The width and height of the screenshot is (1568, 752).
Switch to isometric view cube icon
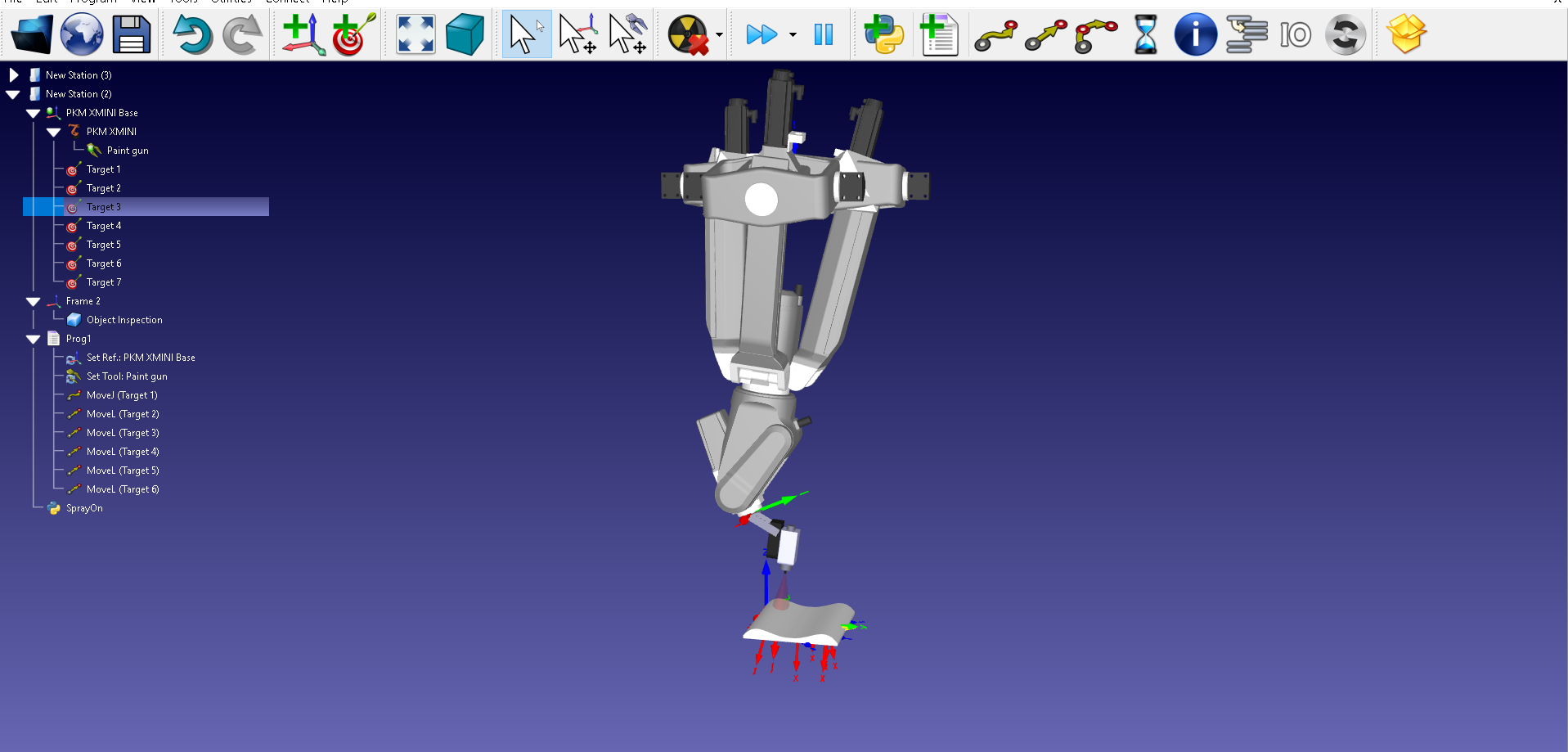pyautogui.click(x=465, y=34)
